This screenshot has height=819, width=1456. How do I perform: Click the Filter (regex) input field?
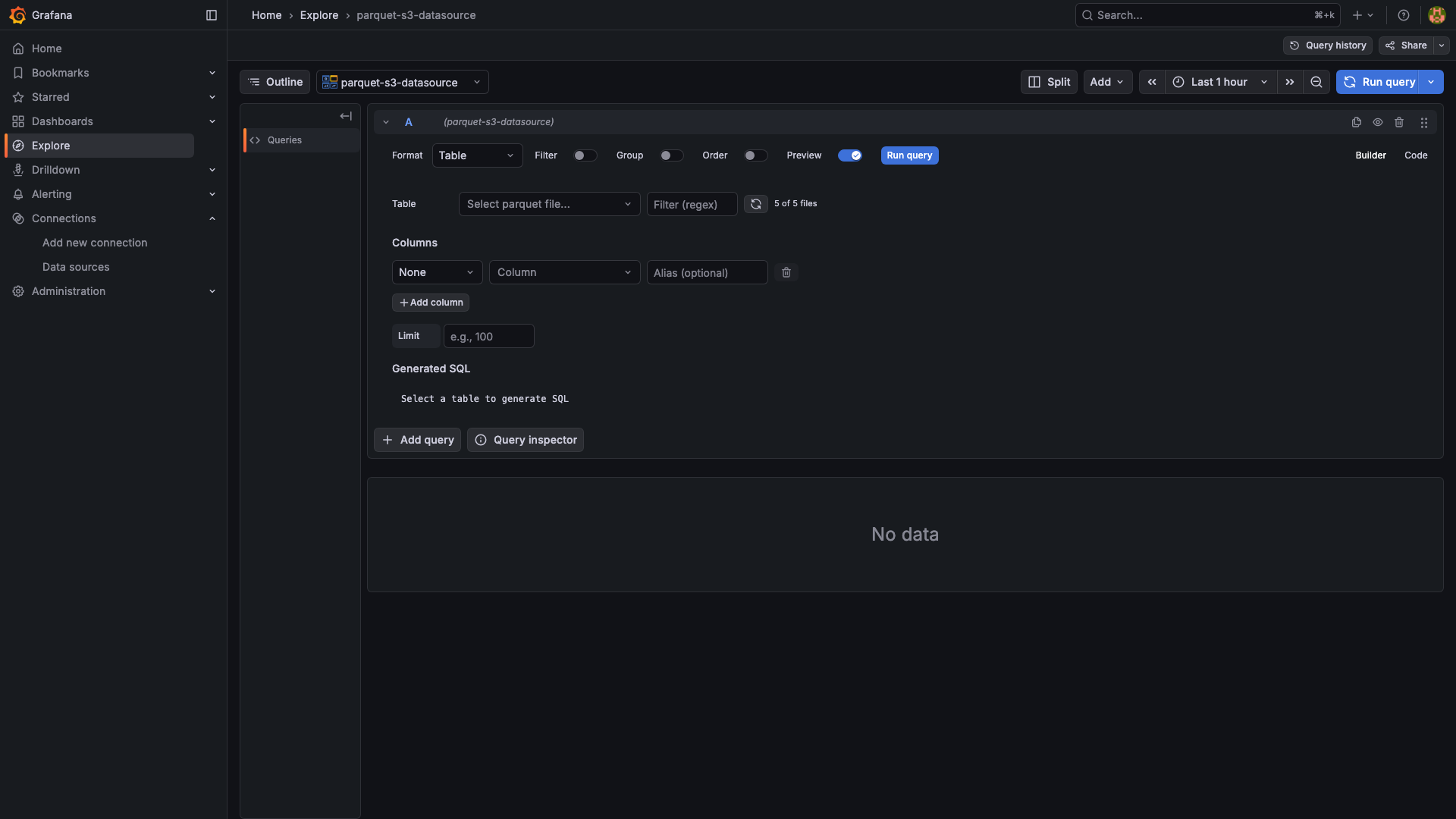click(692, 204)
